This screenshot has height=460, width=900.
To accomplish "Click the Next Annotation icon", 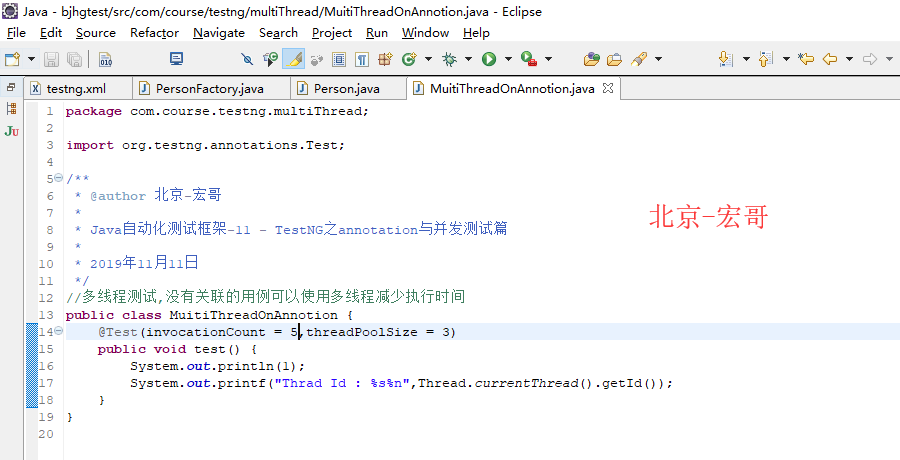I will (x=726, y=59).
